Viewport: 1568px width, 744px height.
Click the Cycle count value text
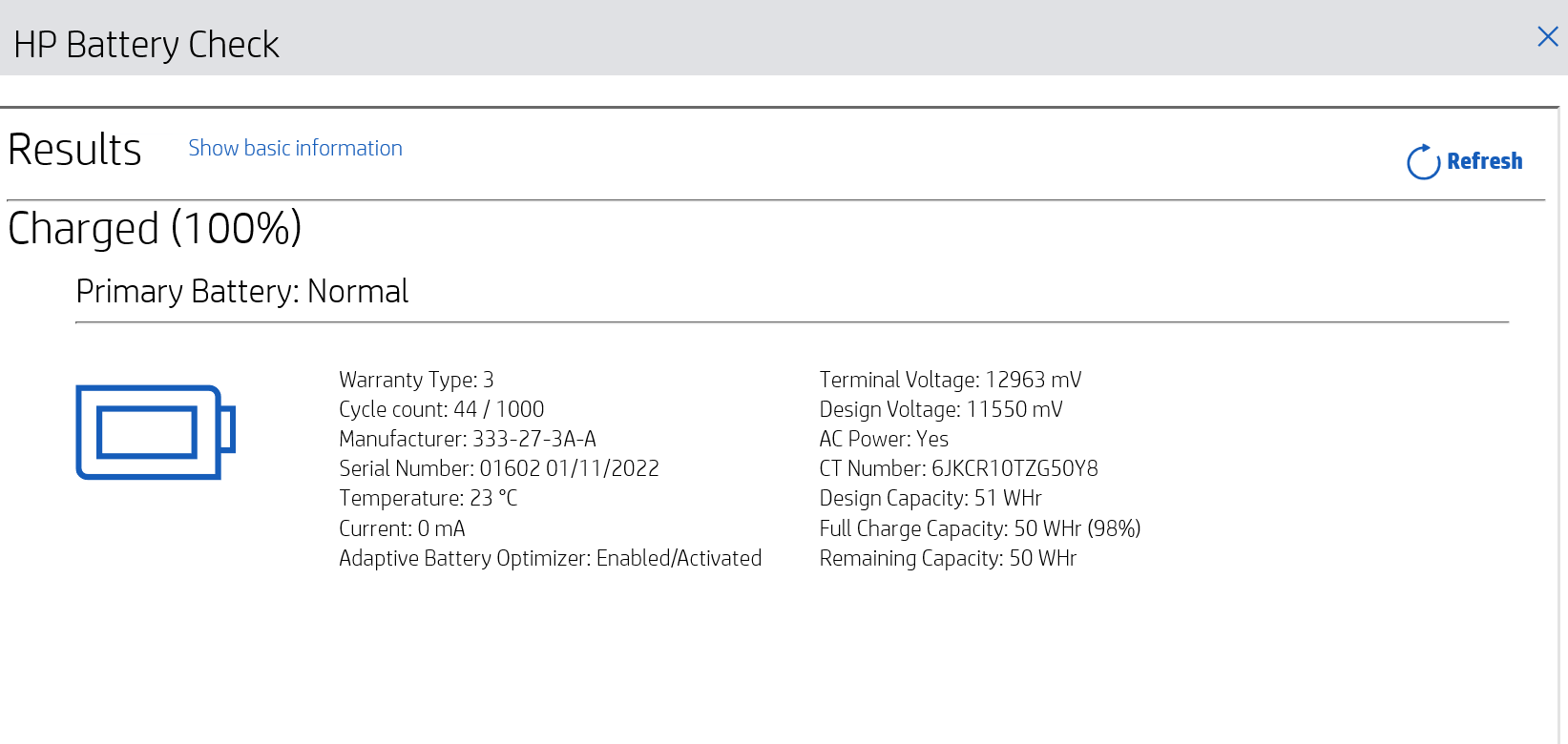(441, 409)
